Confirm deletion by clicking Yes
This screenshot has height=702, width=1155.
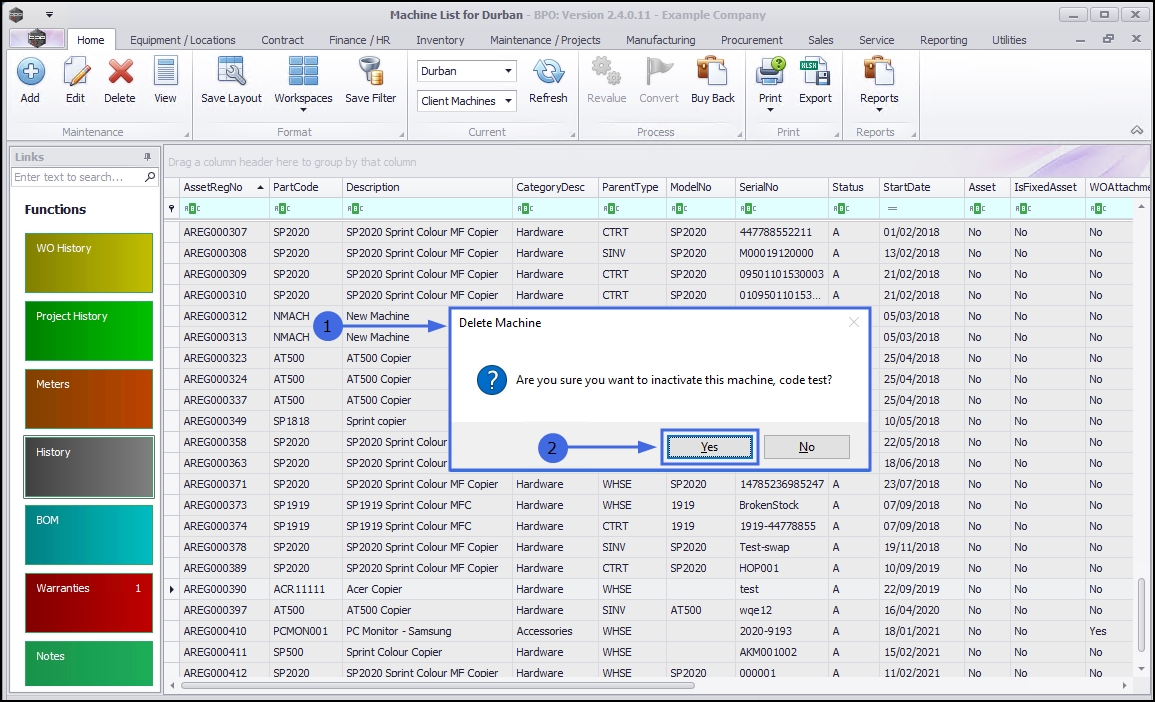click(709, 447)
